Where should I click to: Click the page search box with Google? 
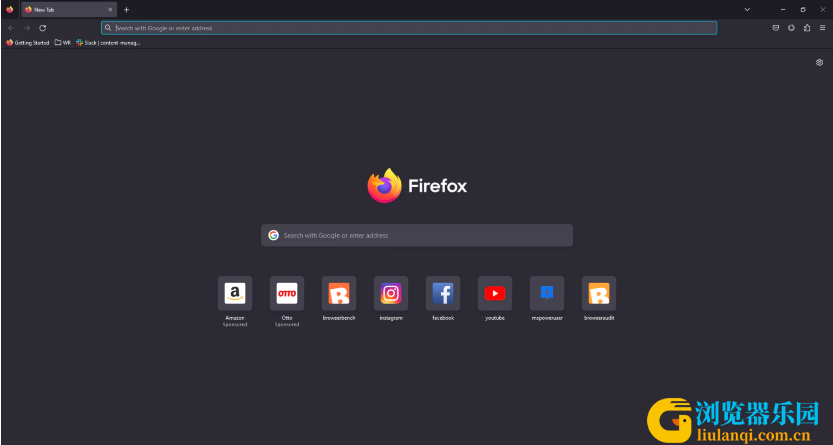coord(417,235)
